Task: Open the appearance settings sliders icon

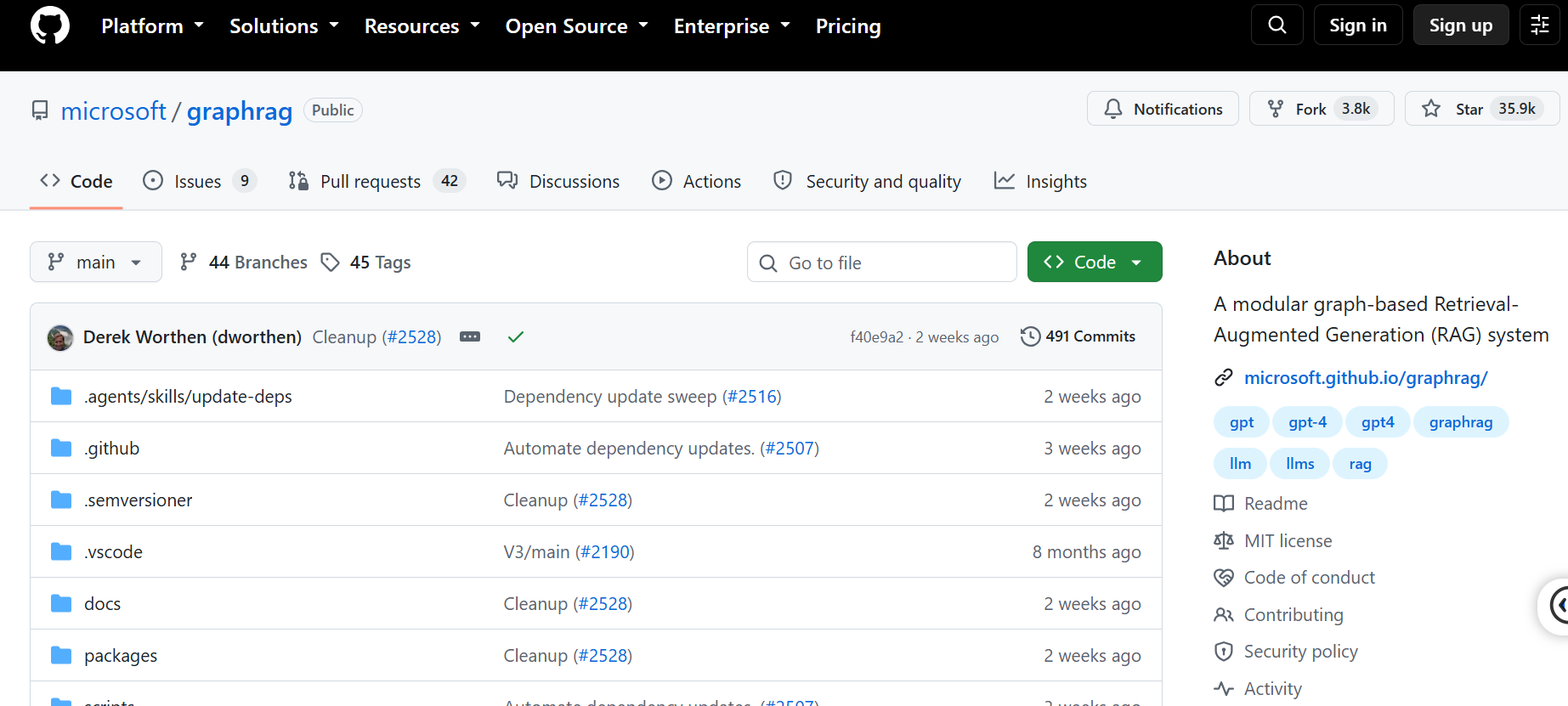Action: 1539,25
